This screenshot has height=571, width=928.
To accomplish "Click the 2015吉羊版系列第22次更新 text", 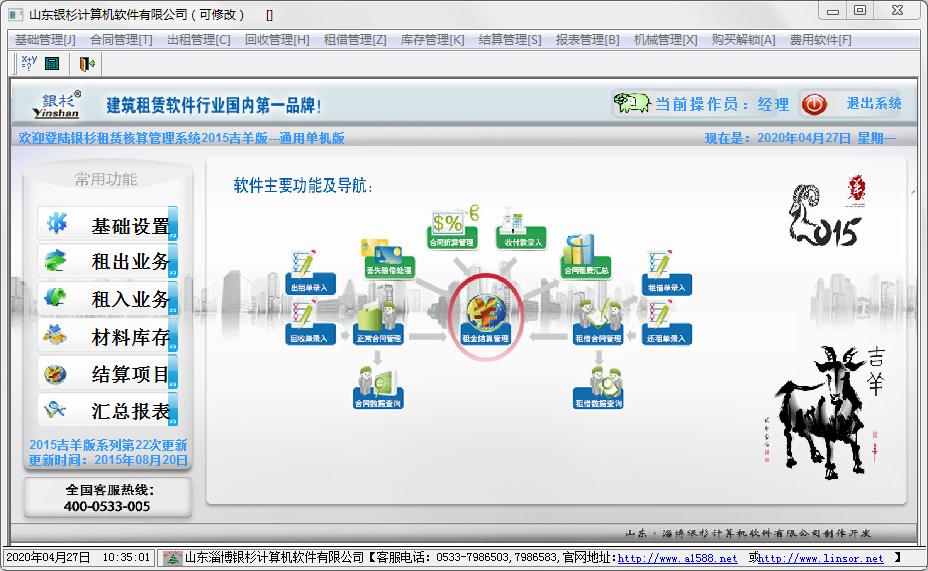I will click(x=108, y=445).
